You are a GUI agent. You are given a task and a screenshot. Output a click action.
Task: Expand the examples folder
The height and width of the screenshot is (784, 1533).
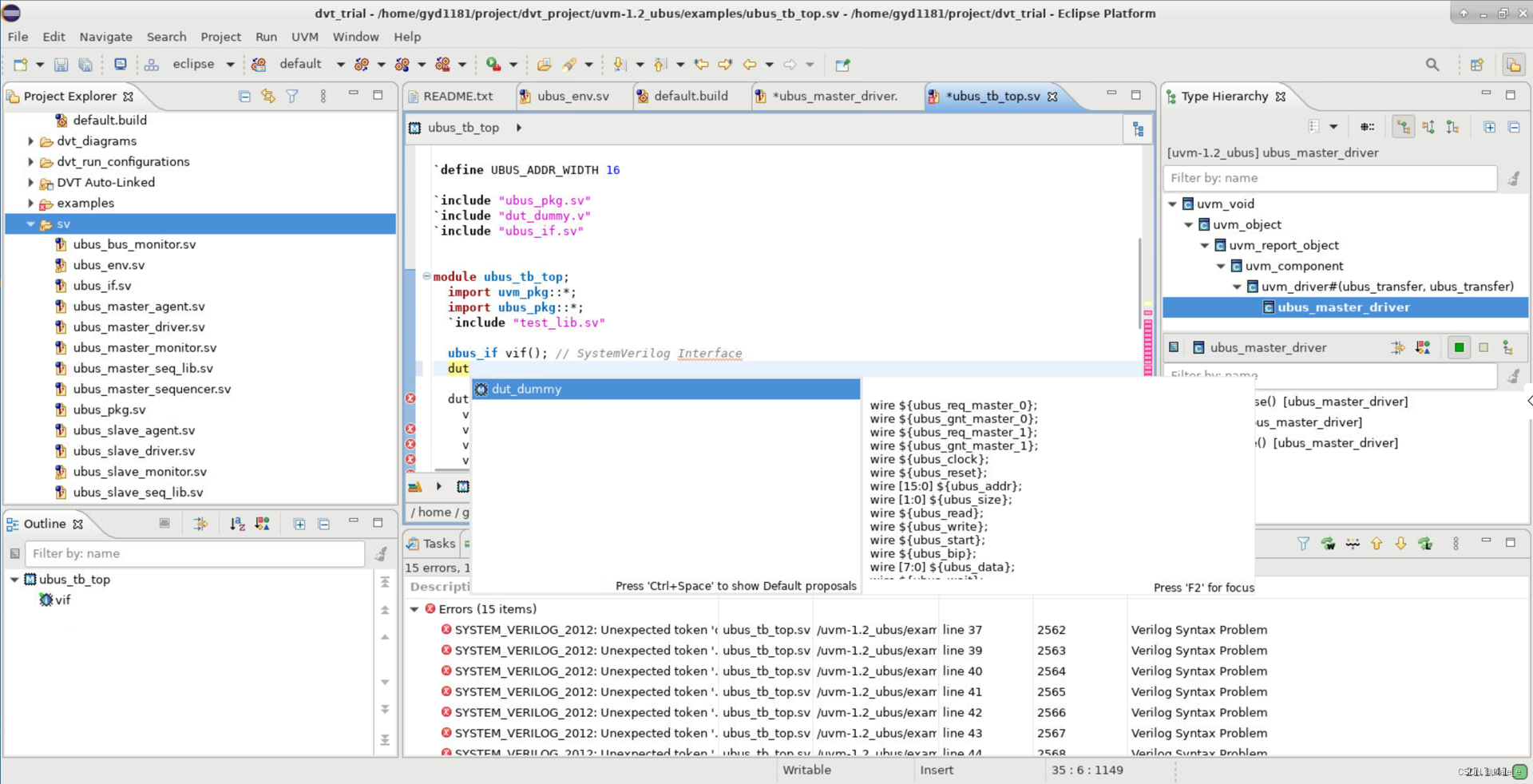tap(30, 204)
